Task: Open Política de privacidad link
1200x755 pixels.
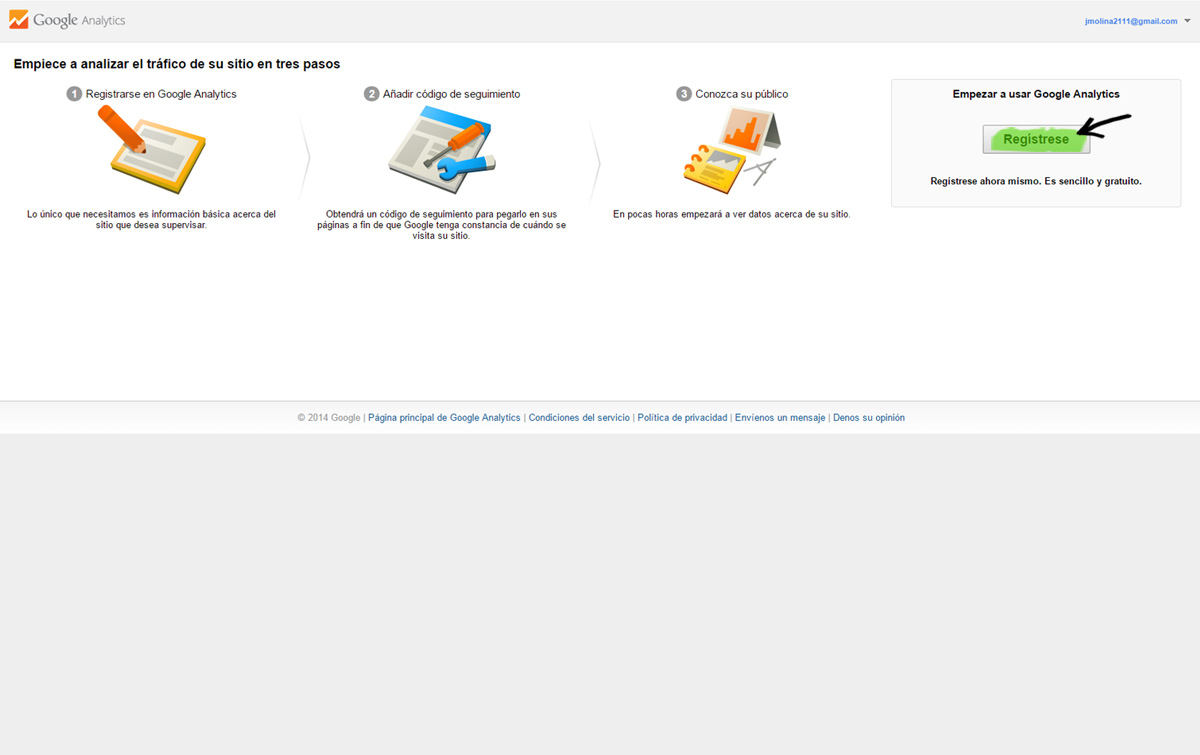Action: click(x=682, y=418)
